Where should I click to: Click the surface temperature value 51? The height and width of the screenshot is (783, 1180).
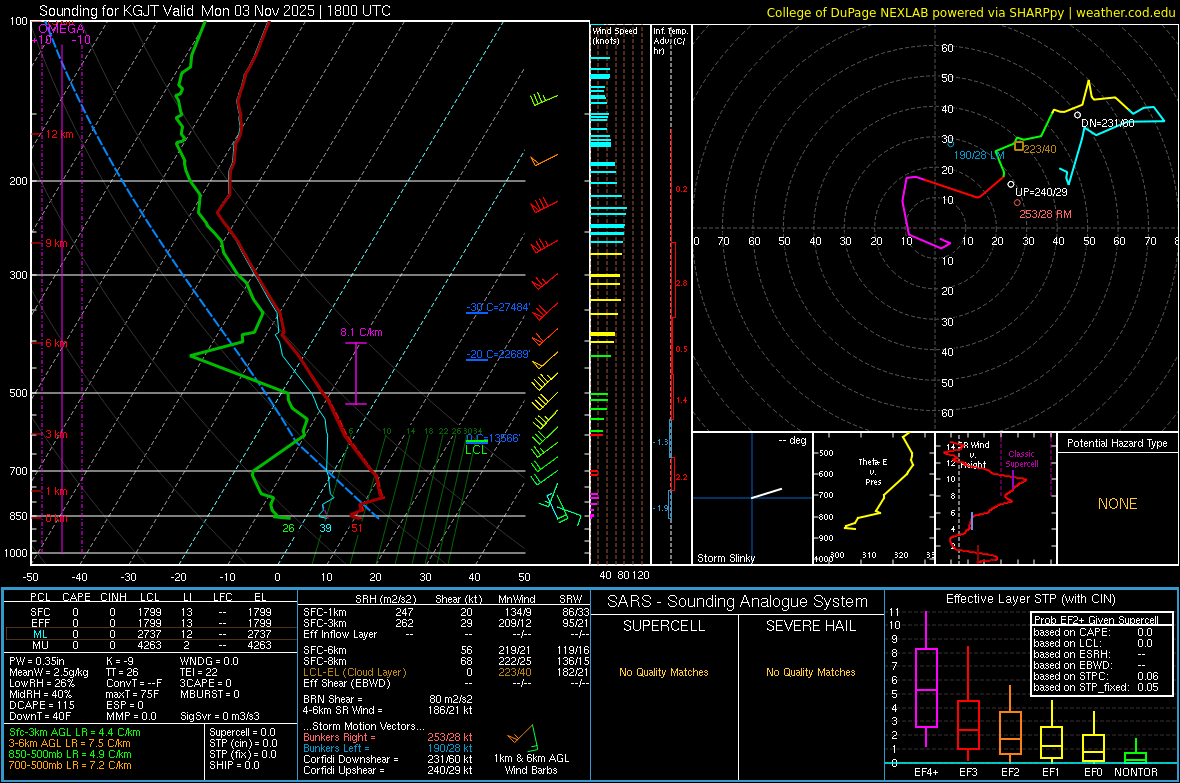point(357,528)
